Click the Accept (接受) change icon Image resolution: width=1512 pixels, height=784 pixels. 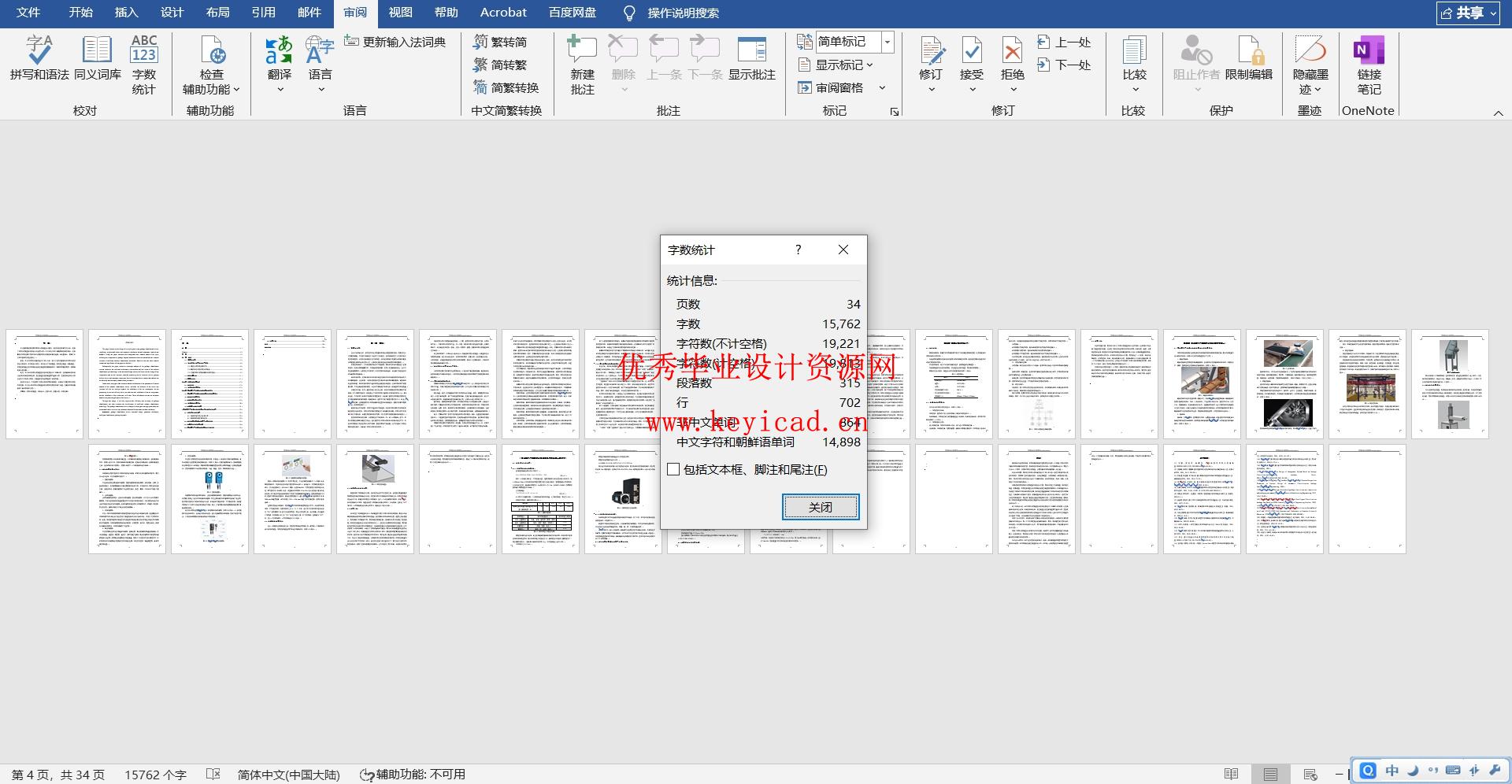(x=972, y=50)
